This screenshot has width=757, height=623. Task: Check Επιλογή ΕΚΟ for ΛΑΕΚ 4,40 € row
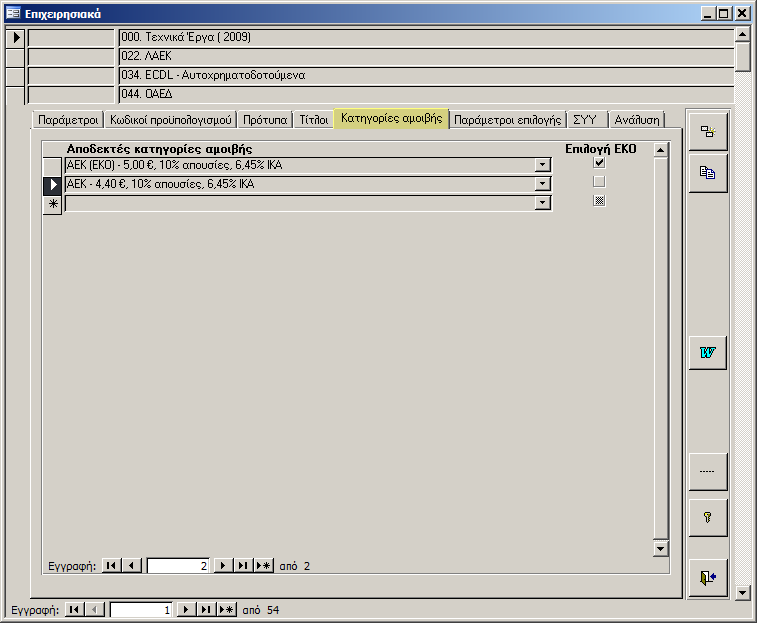click(599, 182)
